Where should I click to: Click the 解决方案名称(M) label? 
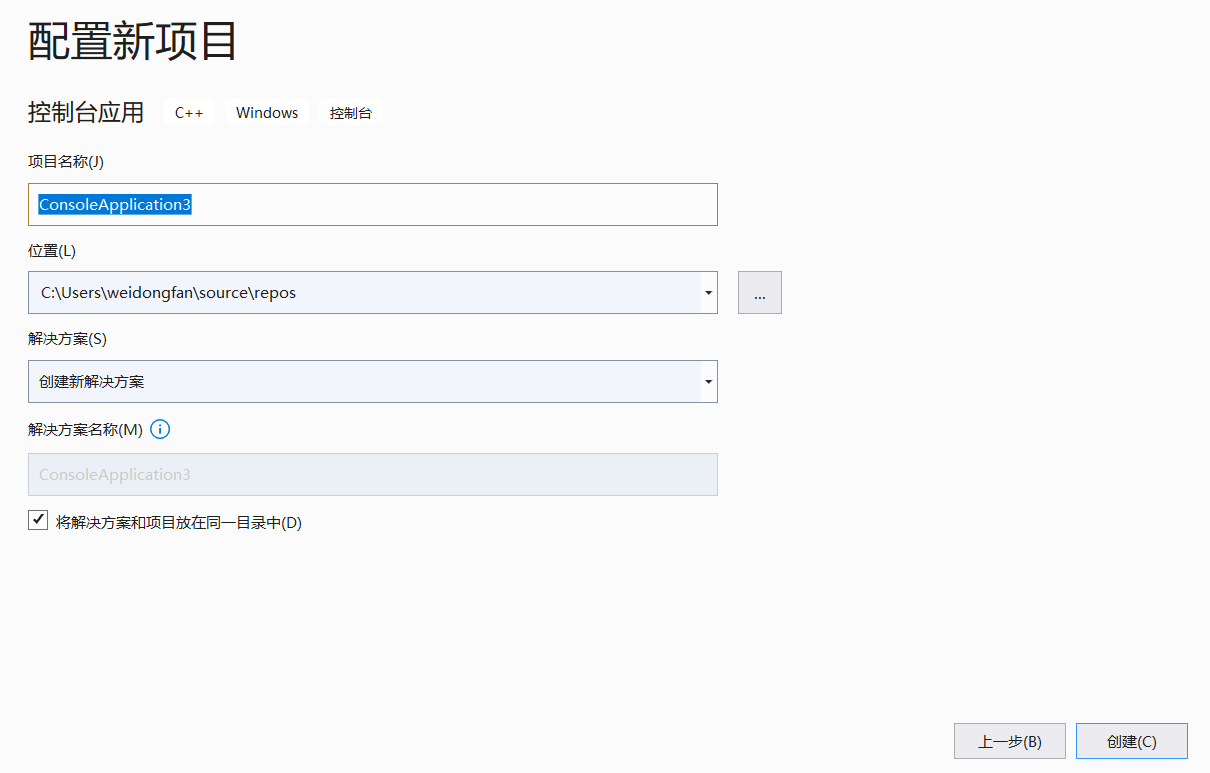86,430
